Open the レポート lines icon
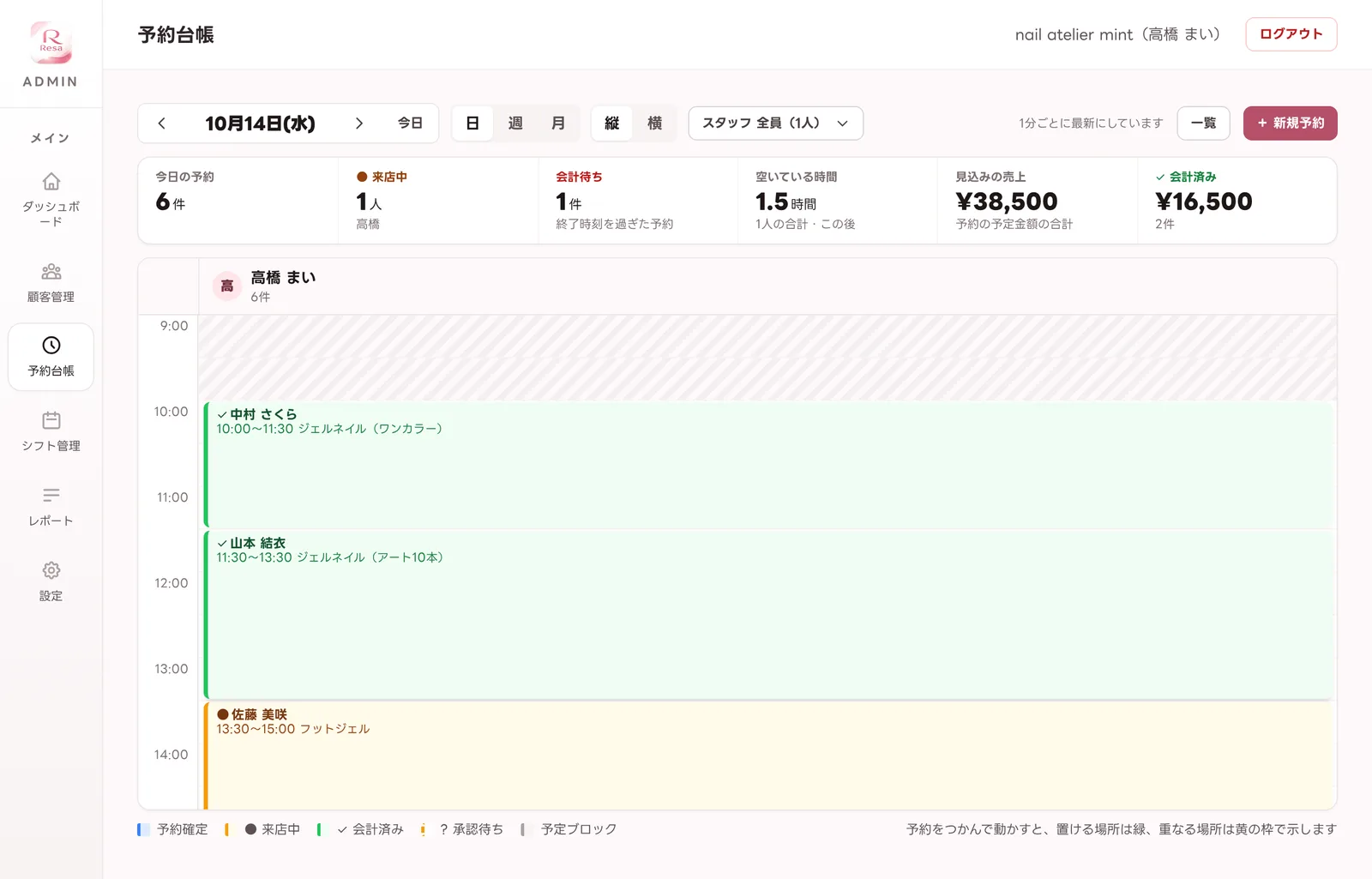 point(51,496)
